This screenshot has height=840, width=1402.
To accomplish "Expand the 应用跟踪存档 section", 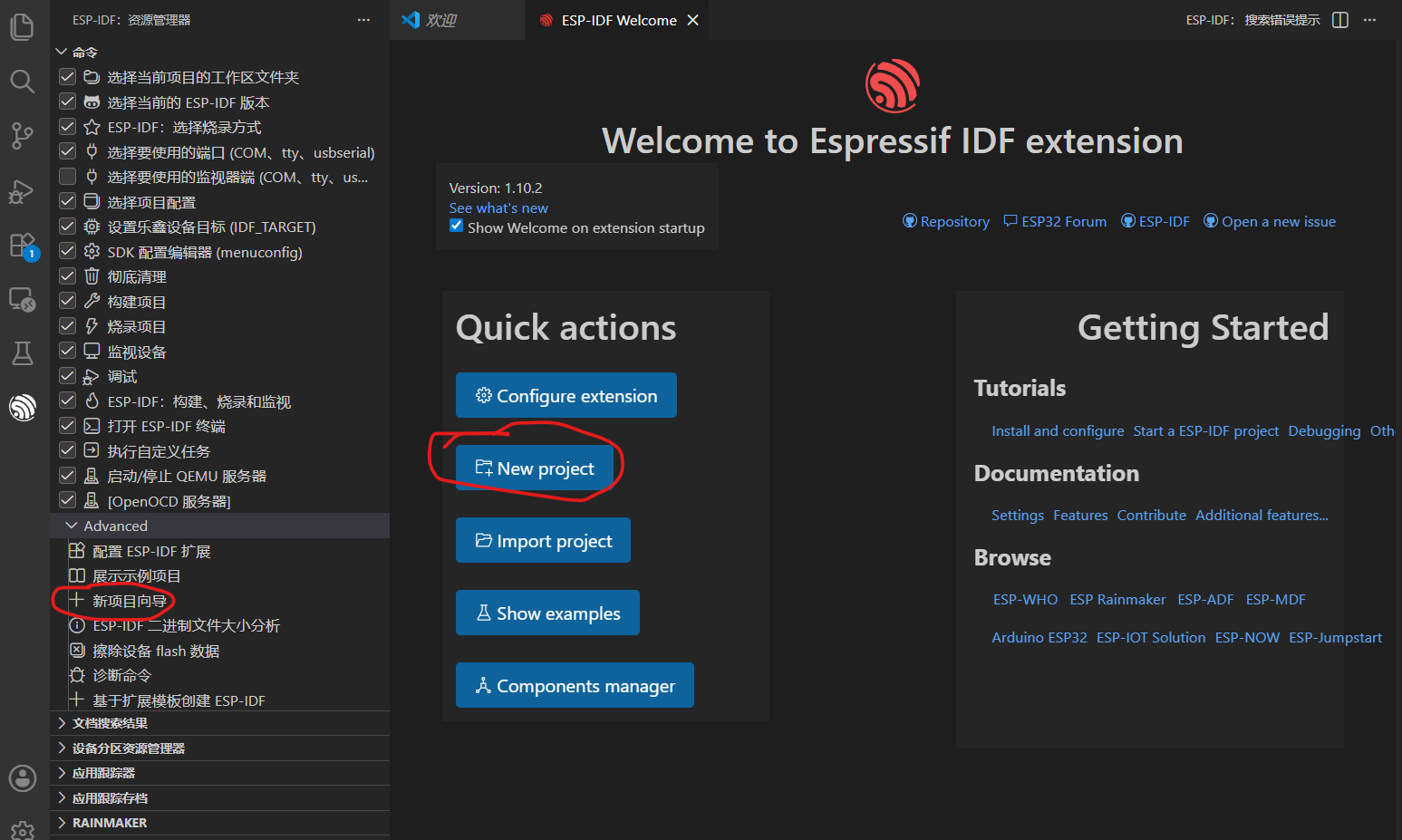I will tap(219, 798).
